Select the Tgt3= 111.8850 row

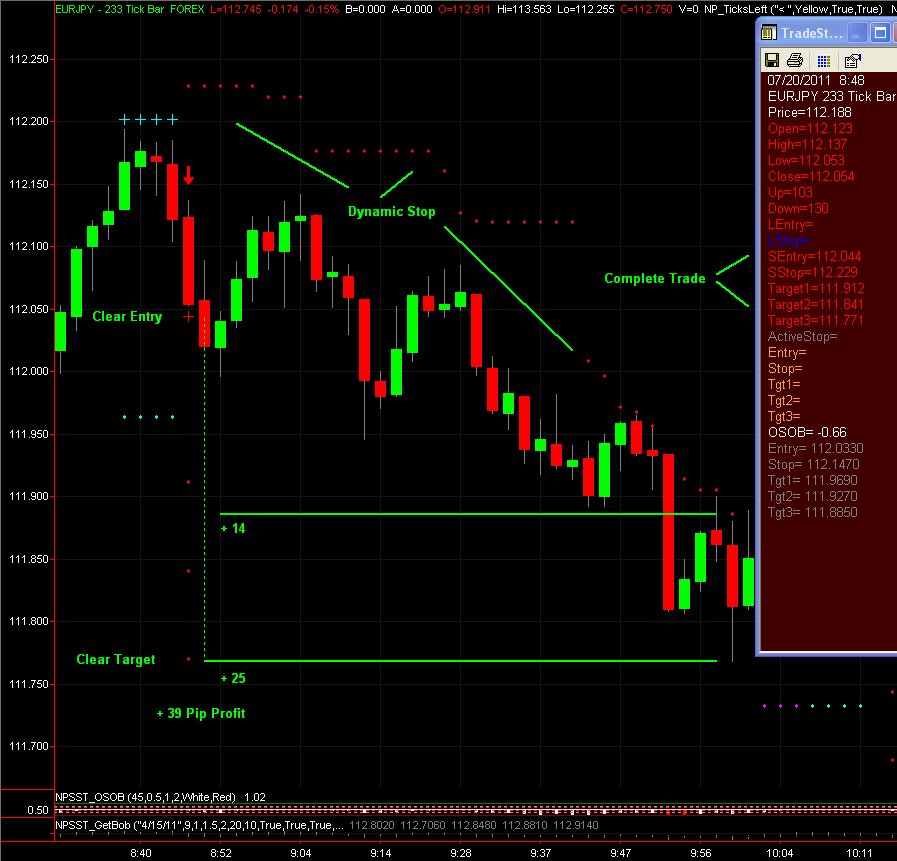point(813,513)
